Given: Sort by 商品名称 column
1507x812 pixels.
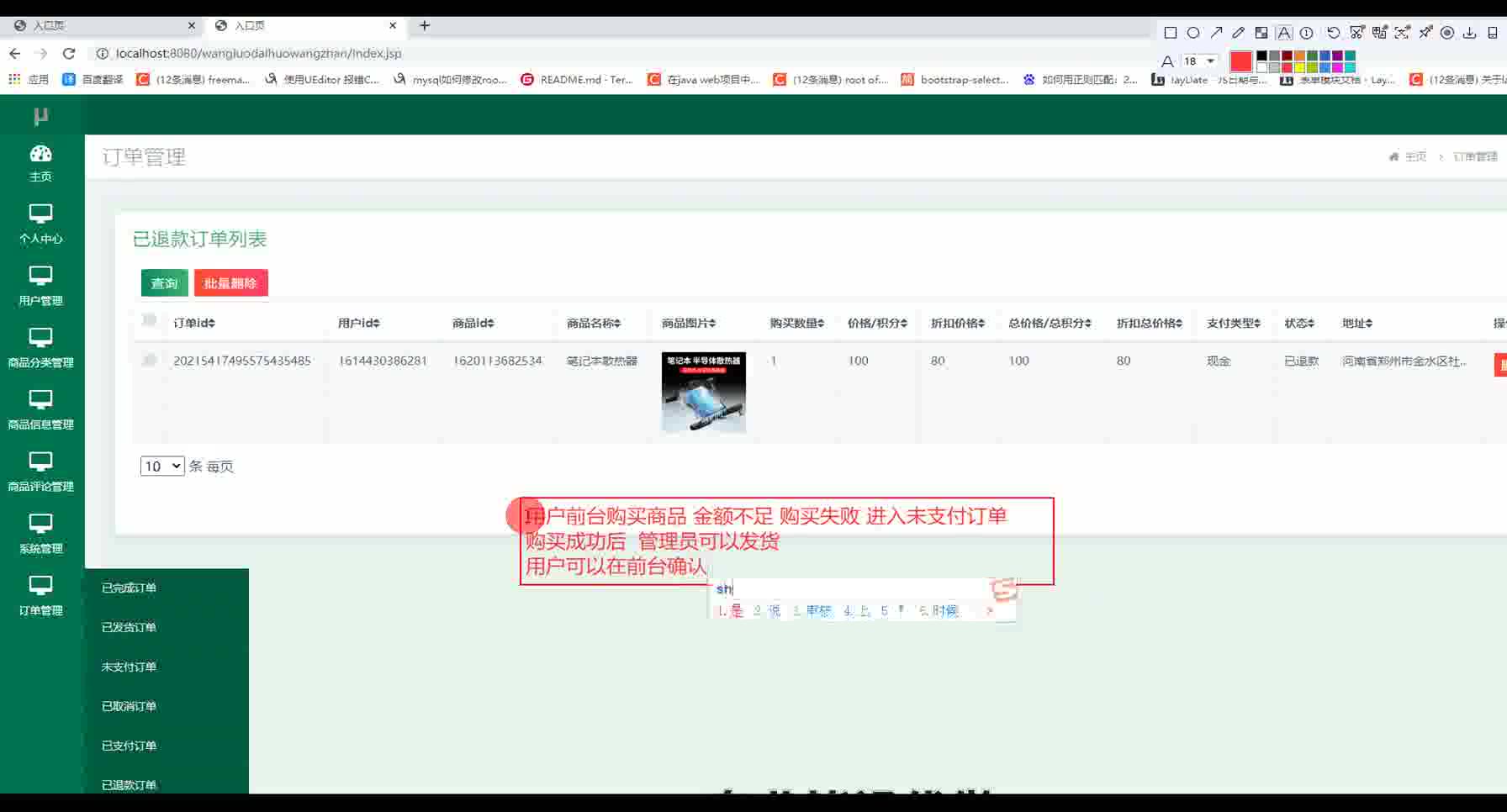Looking at the screenshot, I should [x=594, y=323].
